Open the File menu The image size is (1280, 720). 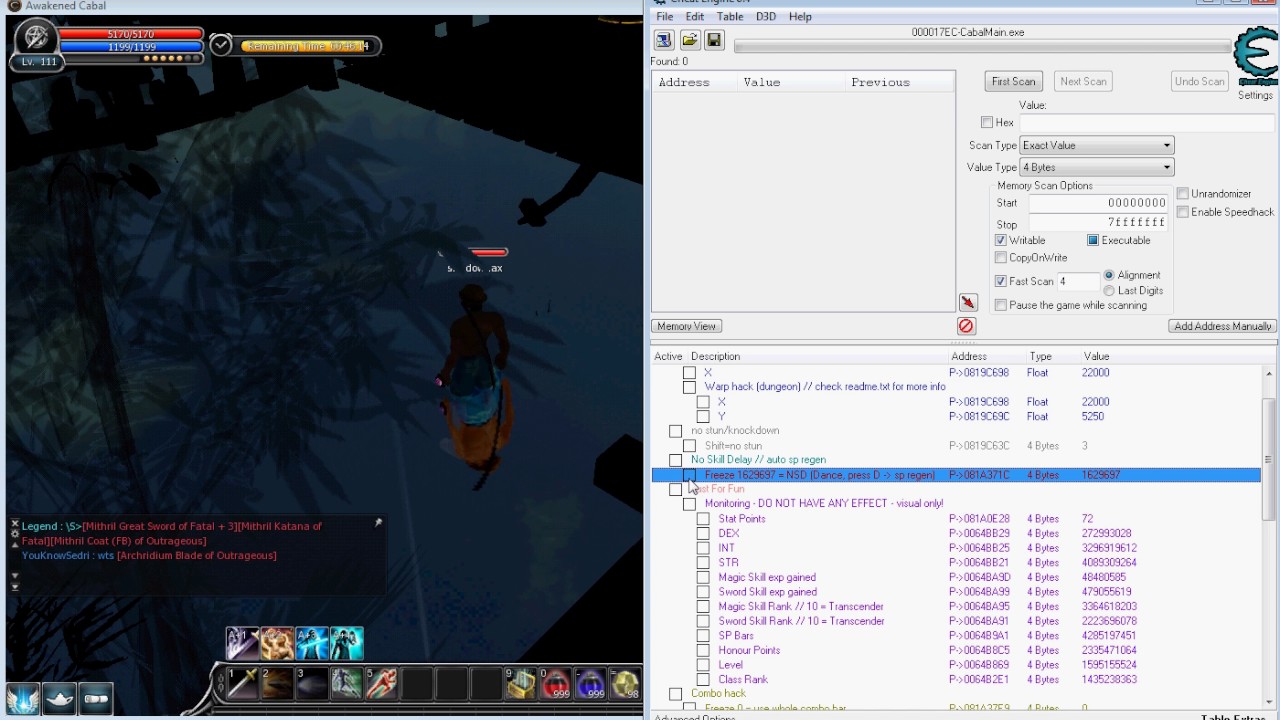[x=665, y=17]
